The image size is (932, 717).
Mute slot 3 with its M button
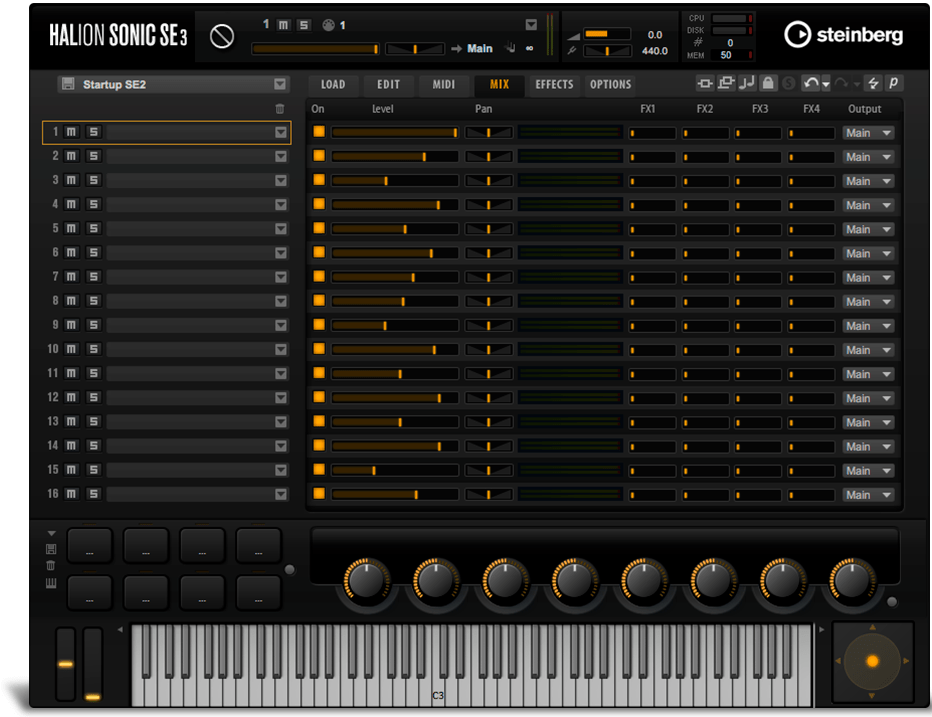[x=71, y=180]
